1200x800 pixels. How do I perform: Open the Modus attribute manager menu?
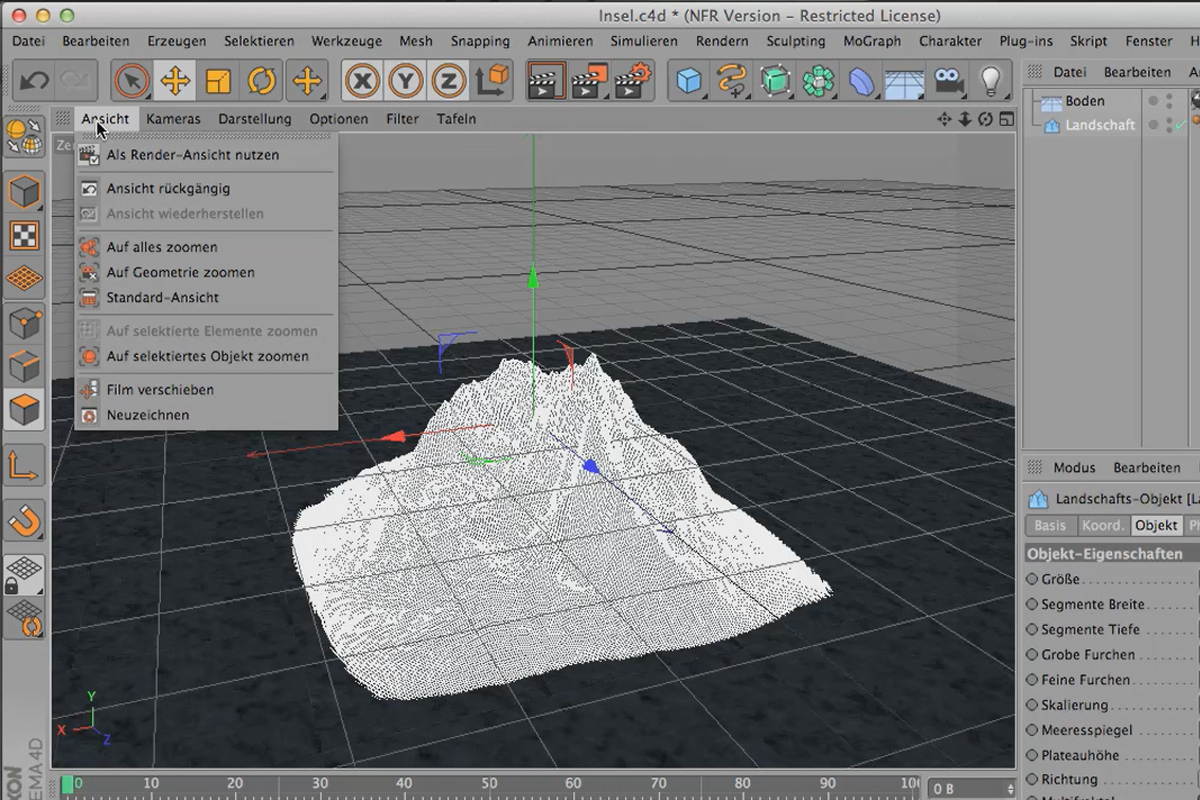(1074, 467)
